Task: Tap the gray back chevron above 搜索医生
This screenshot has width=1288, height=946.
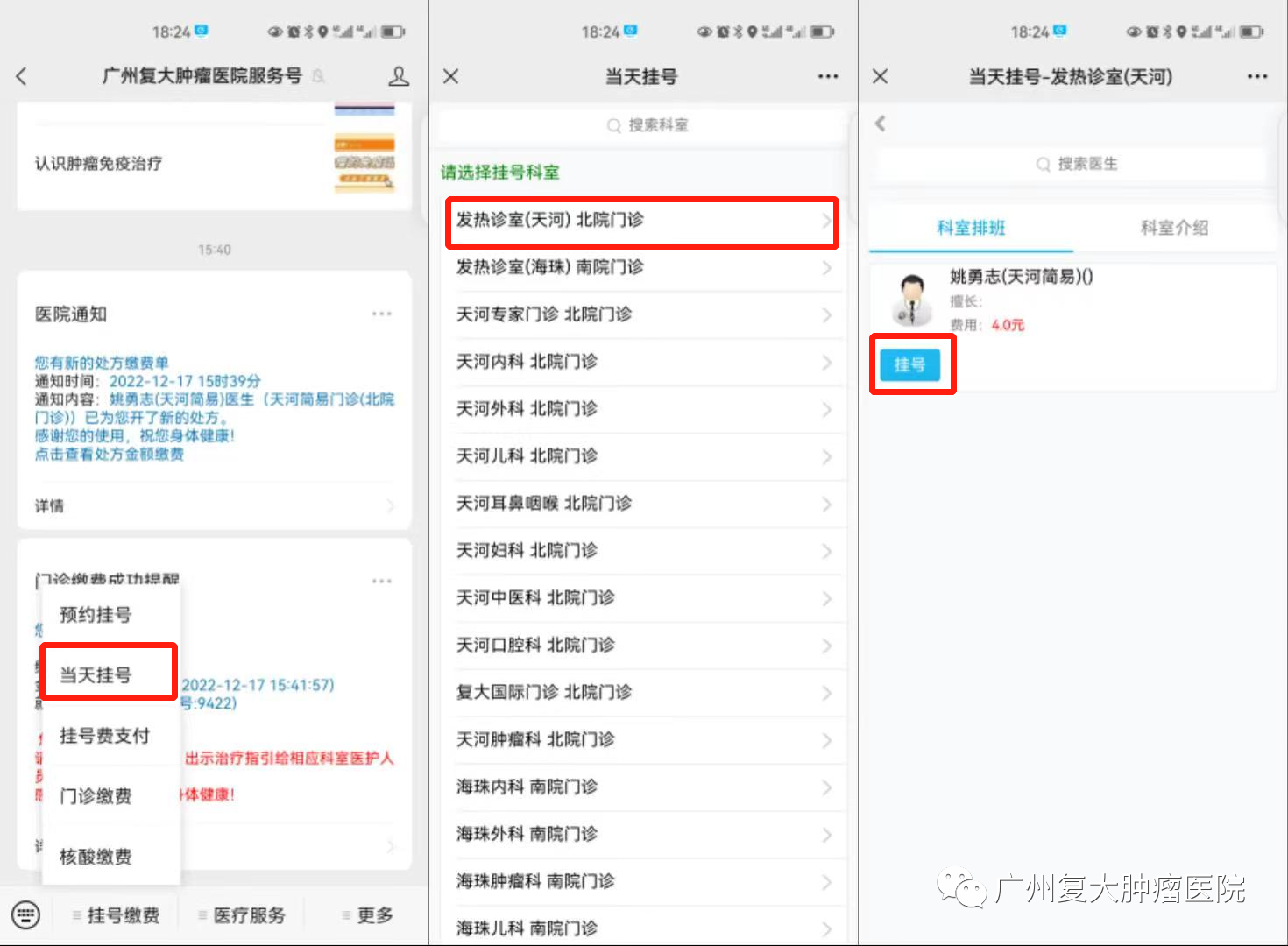Action: point(881,124)
